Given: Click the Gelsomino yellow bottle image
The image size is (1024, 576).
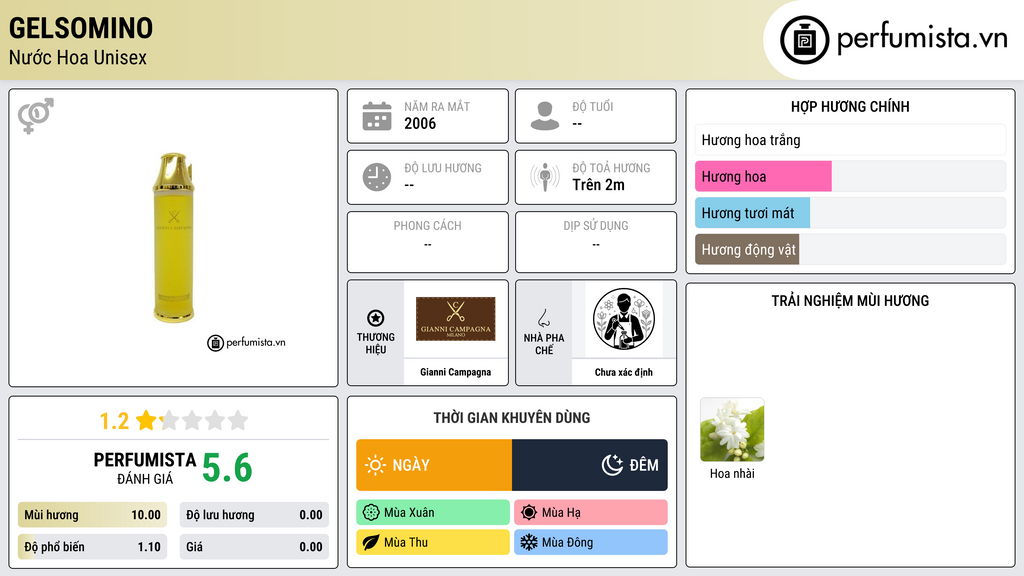Looking at the screenshot, I should tap(174, 238).
